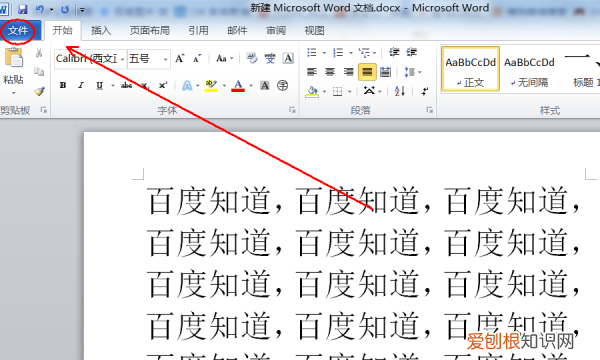The image size is (600, 360).
Task: Click the Decrease Indent icon
Action: 394,52
